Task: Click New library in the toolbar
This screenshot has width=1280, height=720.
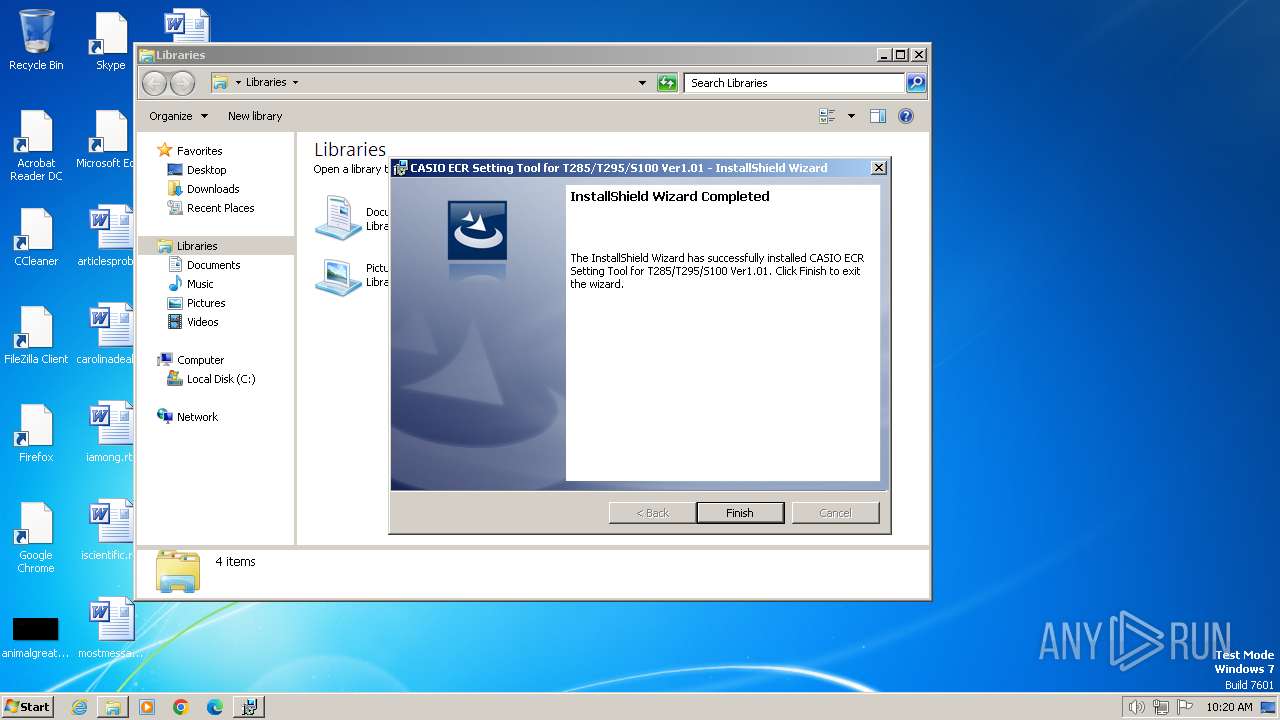Action: (x=255, y=116)
